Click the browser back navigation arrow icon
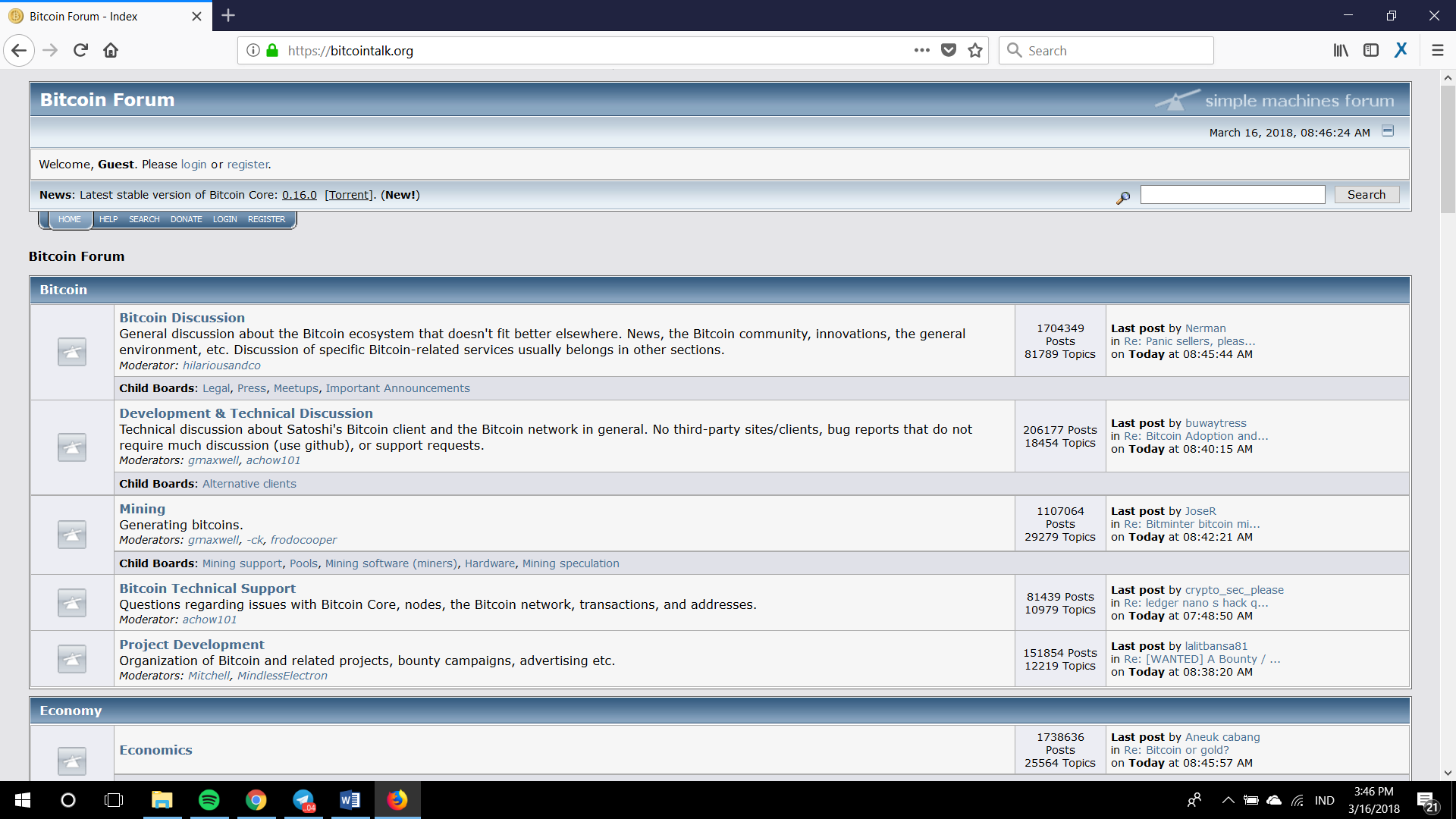Image resolution: width=1456 pixels, height=819 pixels. pos(18,50)
